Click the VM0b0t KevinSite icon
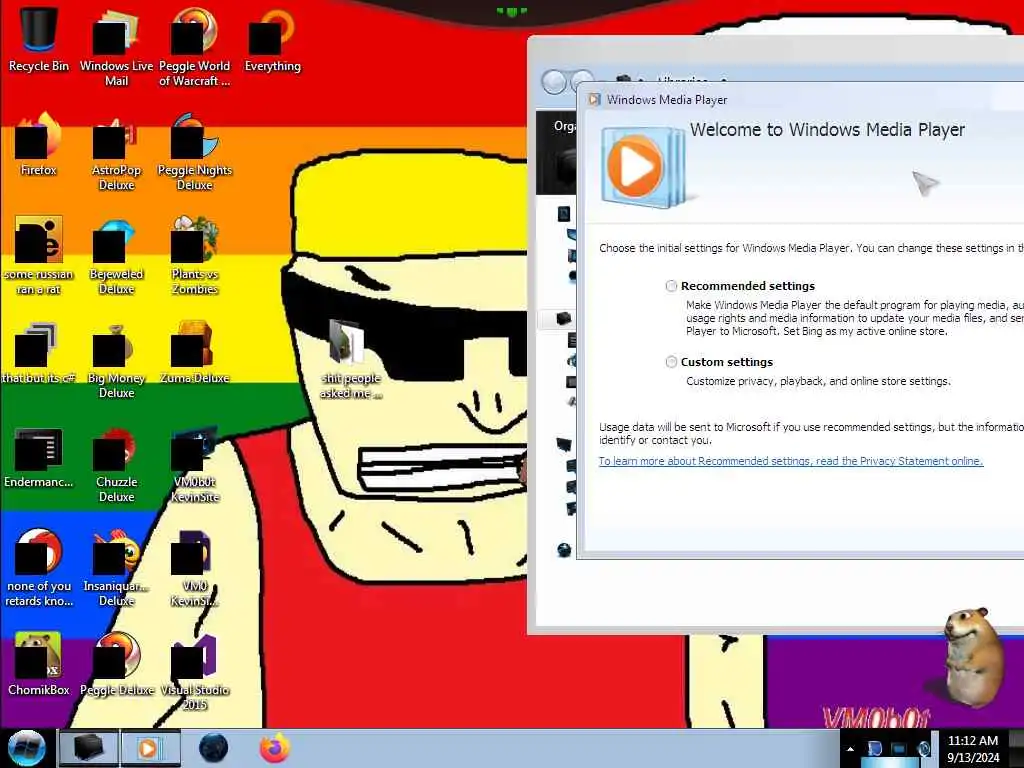Viewport: 1024px width, 768px height. [x=195, y=464]
